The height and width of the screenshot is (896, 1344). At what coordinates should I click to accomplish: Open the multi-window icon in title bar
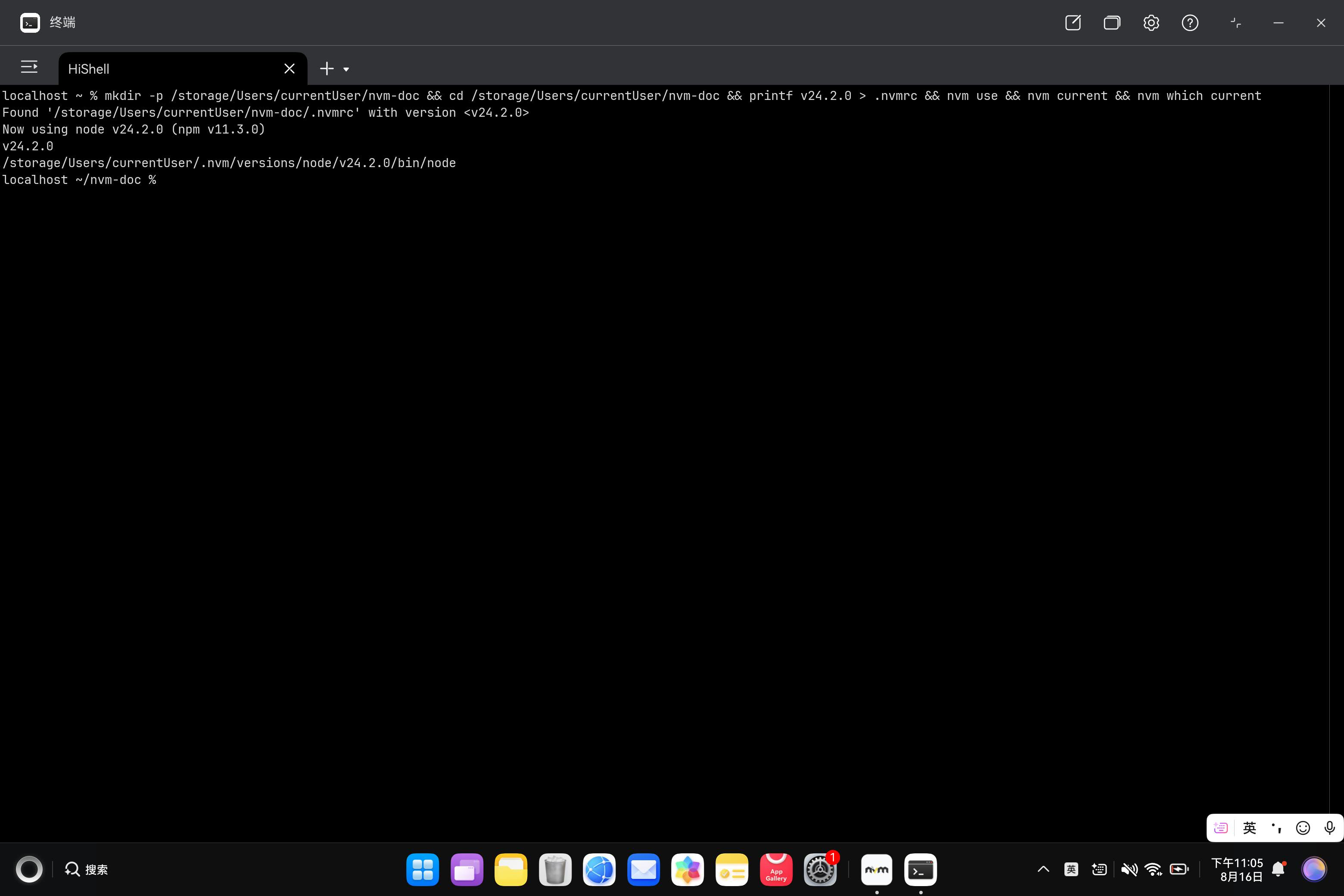pos(1111,23)
